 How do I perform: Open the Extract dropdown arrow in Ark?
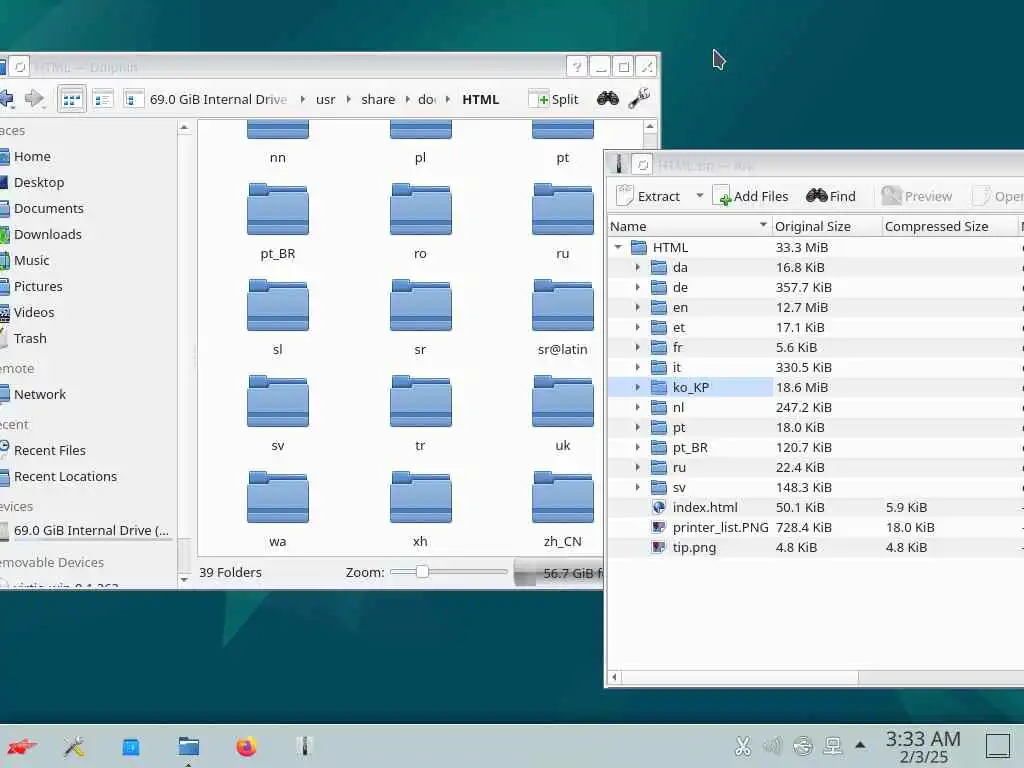pyautogui.click(x=699, y=195)
